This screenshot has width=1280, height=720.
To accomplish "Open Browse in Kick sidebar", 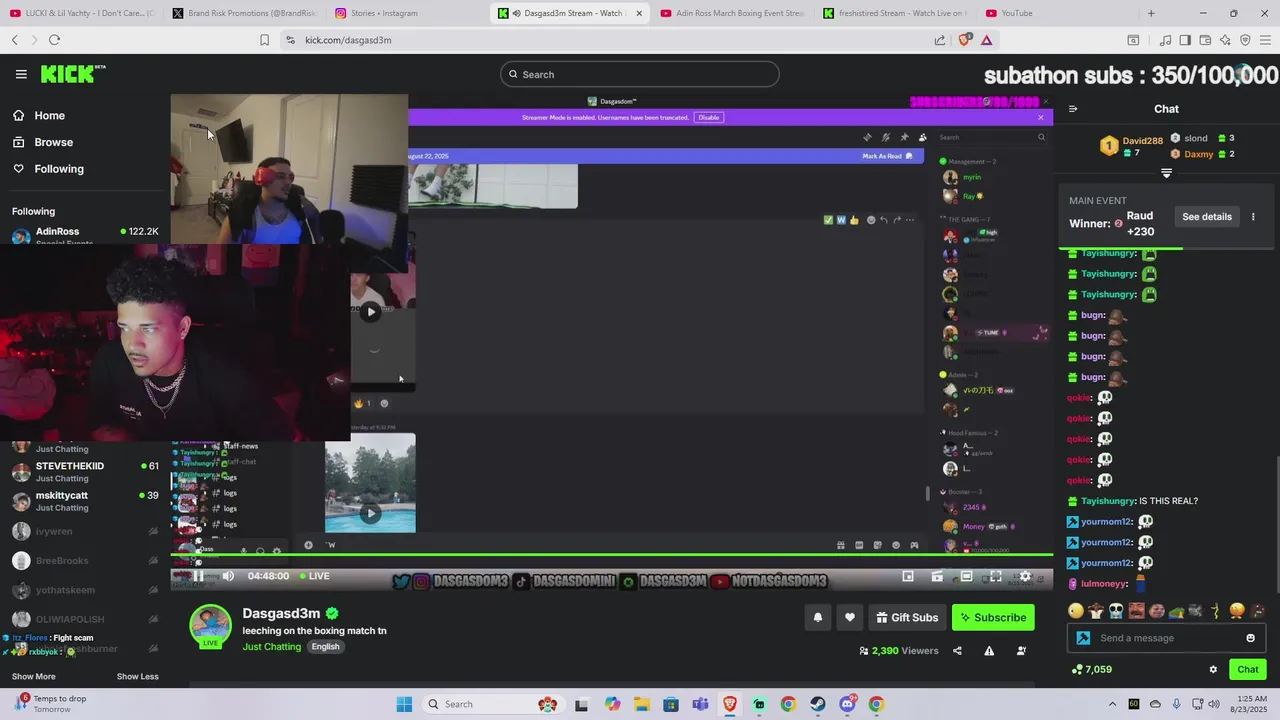I will click(53, 142).
